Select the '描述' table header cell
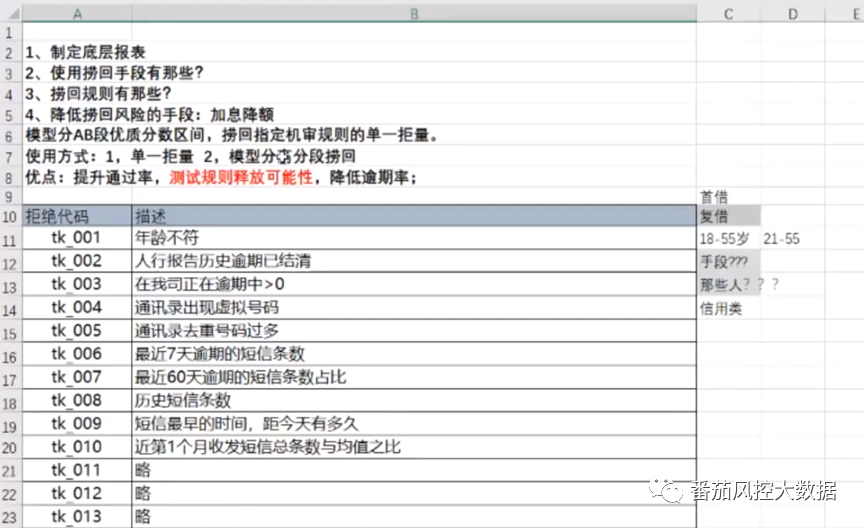 point(414,216)
